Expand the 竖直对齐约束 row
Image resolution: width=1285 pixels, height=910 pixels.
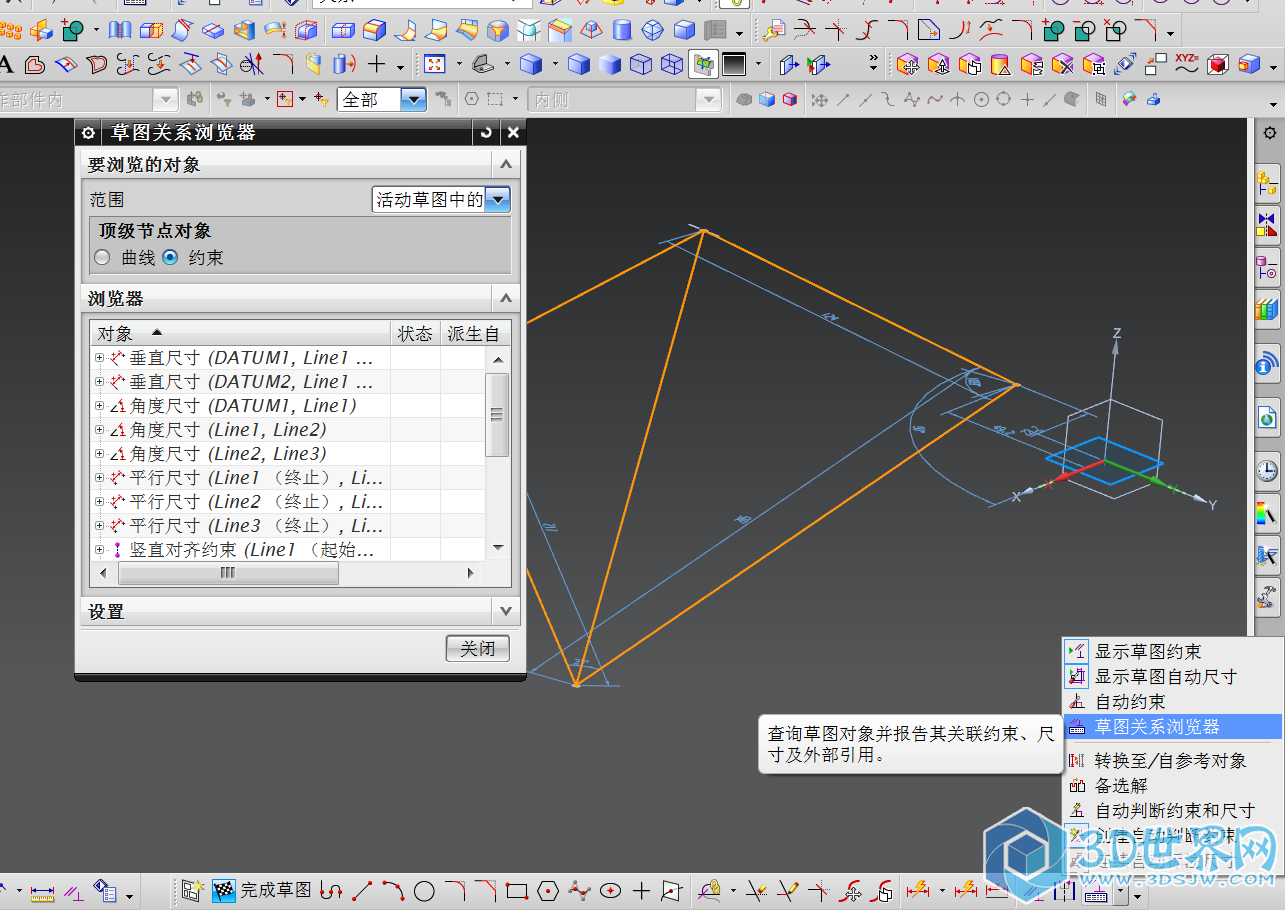(99, 550)
